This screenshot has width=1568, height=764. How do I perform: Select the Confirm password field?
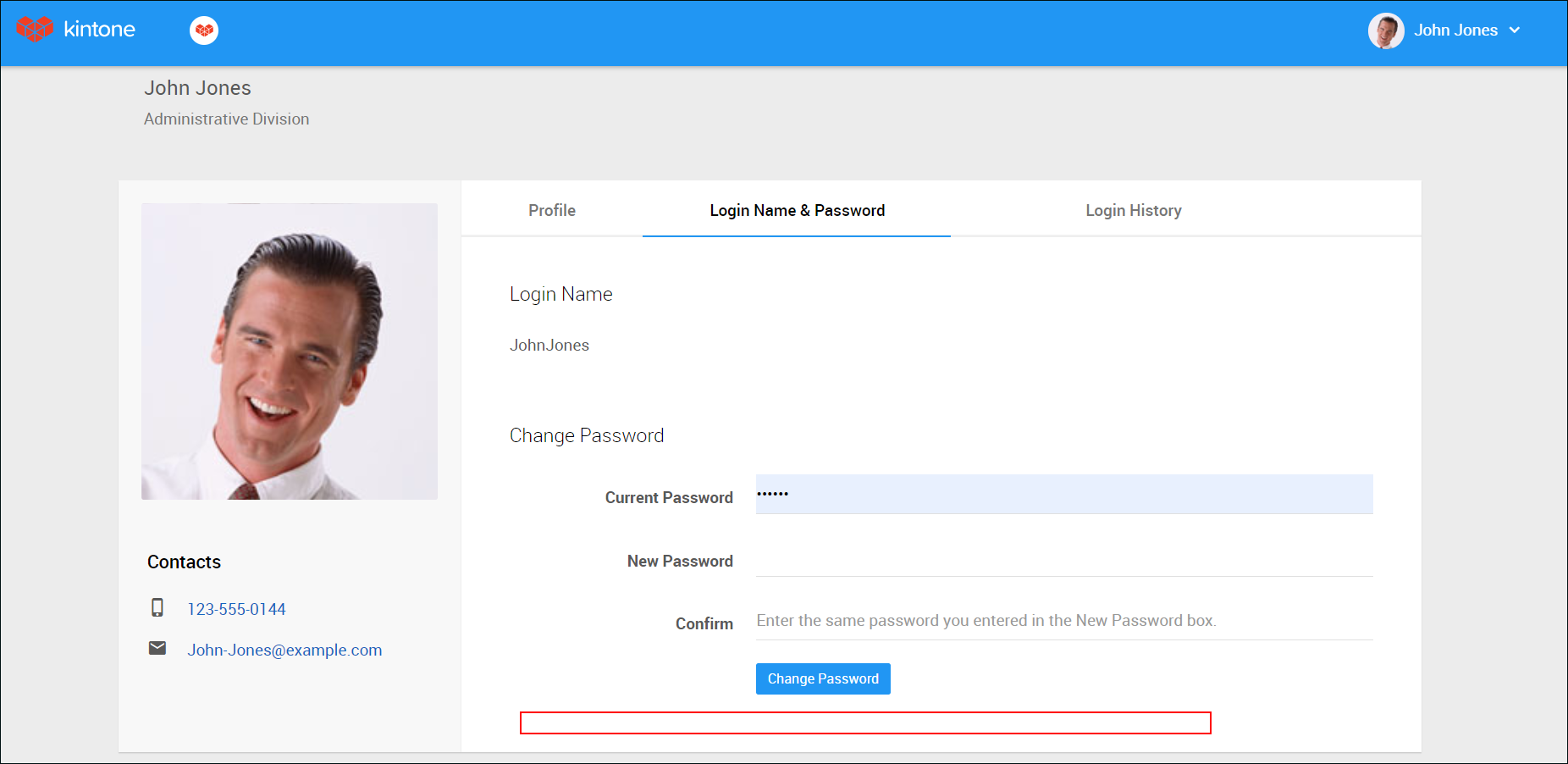[x=1063, y=620]
